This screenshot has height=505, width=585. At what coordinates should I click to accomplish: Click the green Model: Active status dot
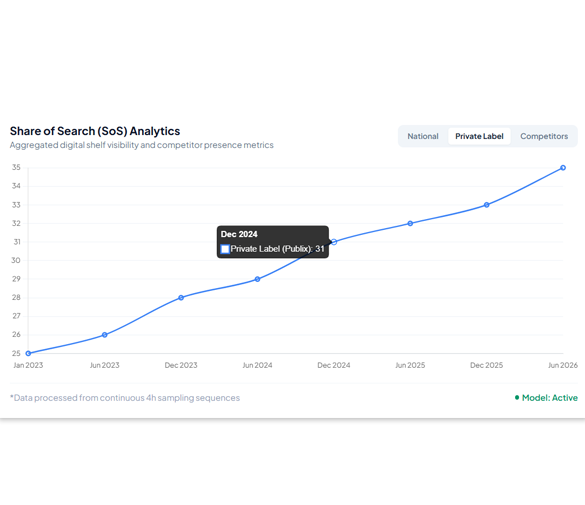(517, 398)
